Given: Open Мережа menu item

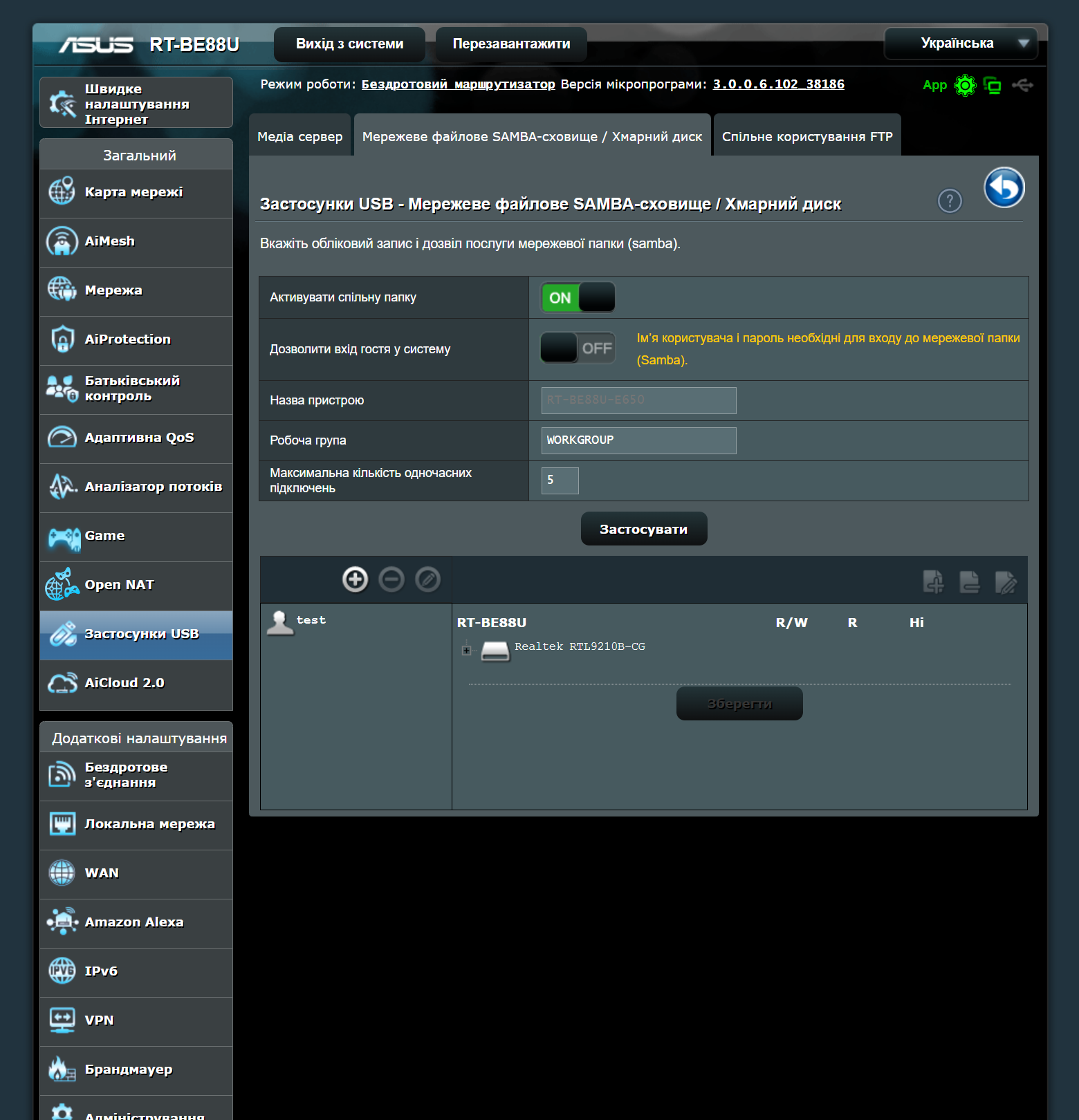Looking at the screenshot, I should [136, 291].
